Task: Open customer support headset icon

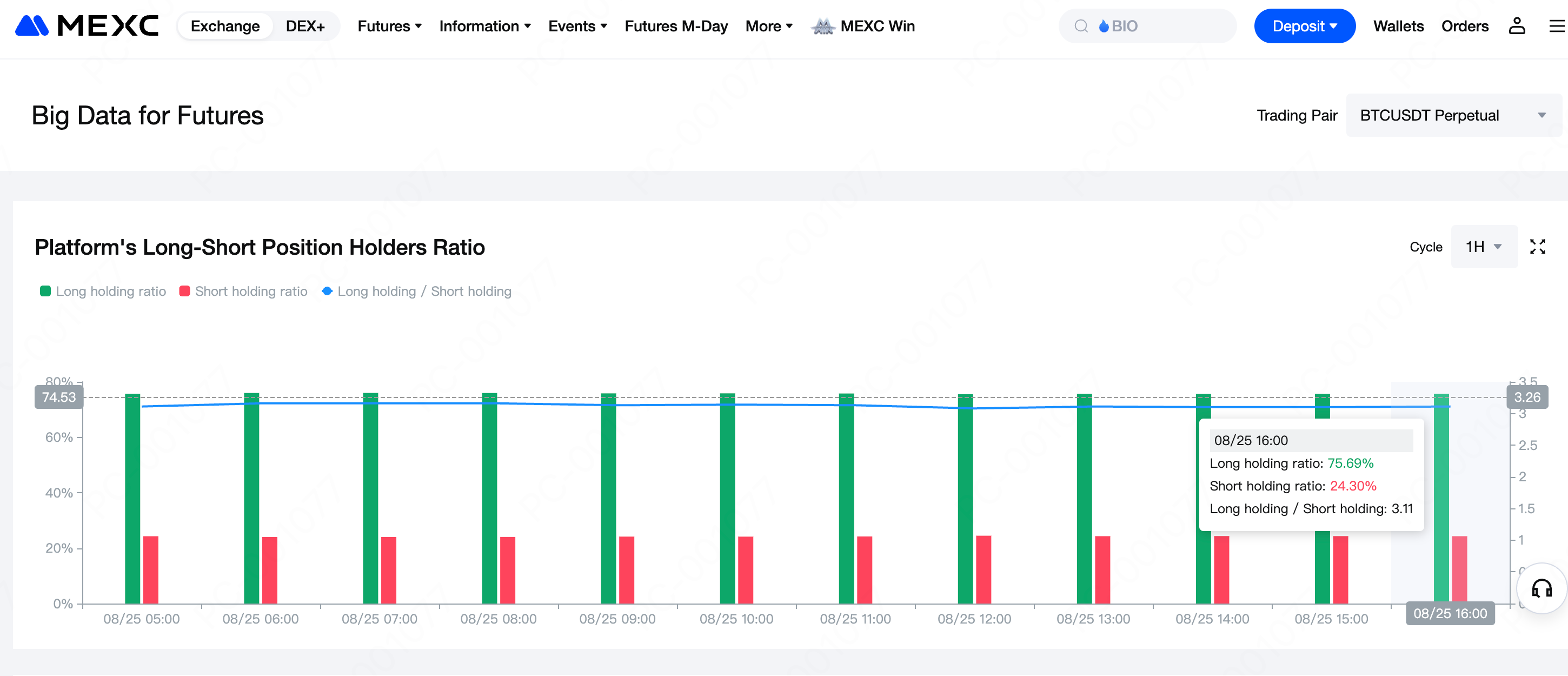Action: (x=1541, y=588)
